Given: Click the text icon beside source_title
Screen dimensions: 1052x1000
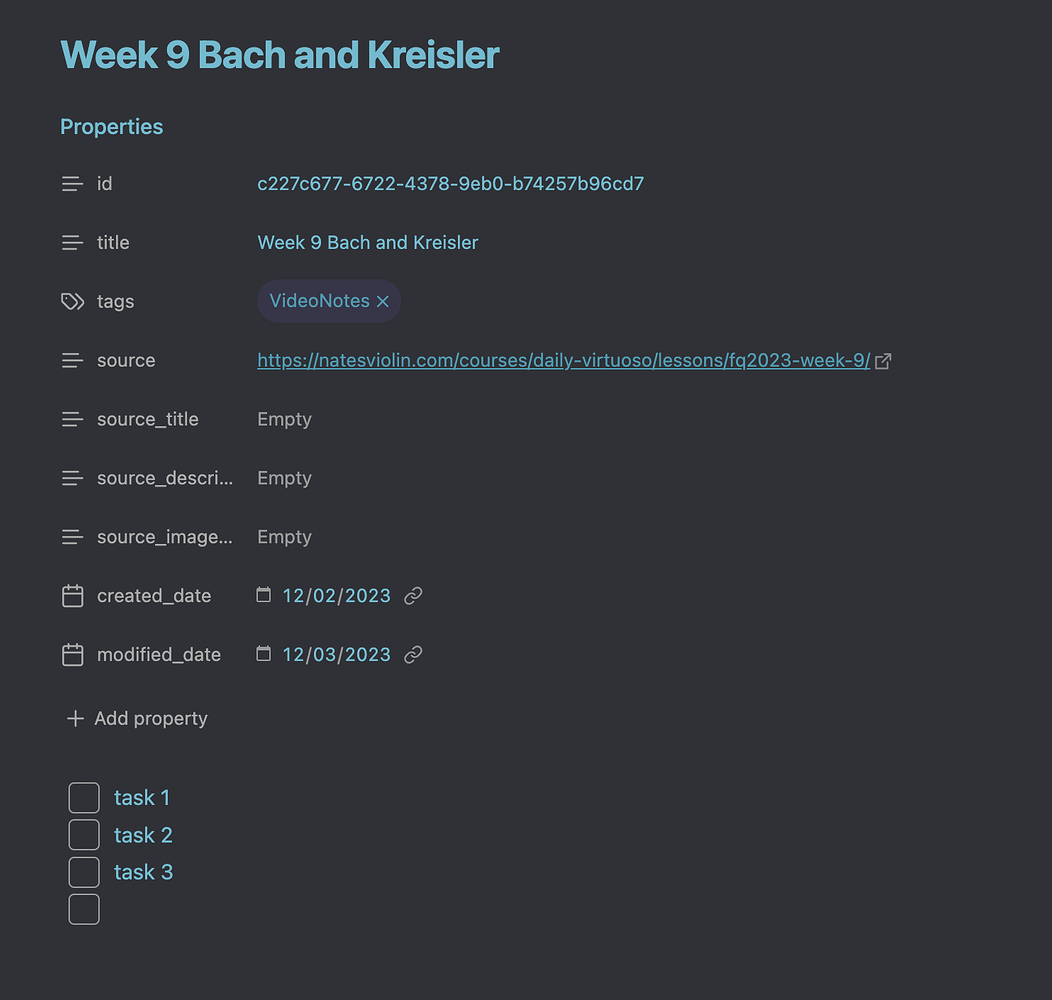Looking at the screenshot, I should (71, 419).
